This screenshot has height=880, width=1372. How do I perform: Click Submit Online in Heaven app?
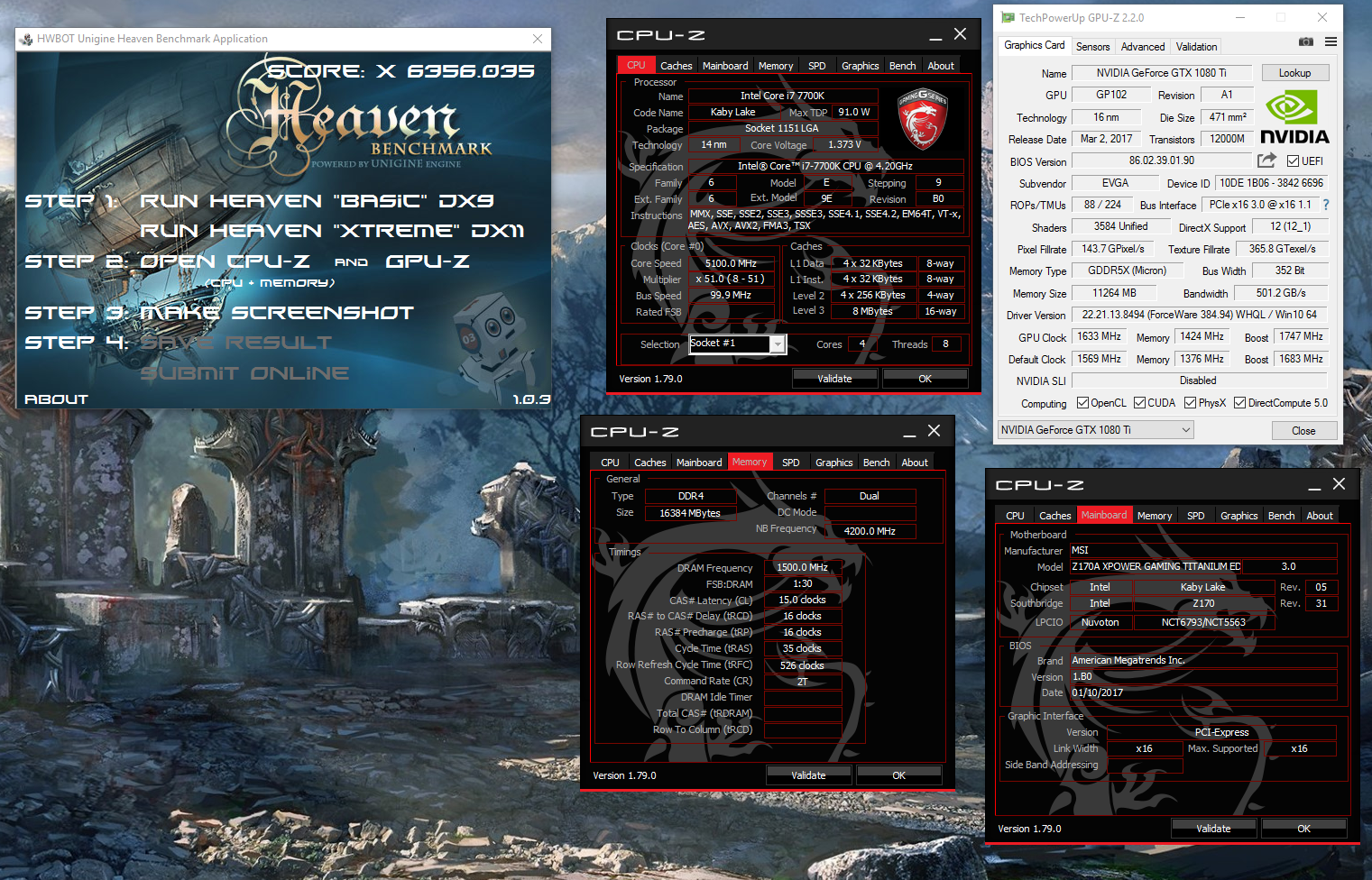[244, 373]
